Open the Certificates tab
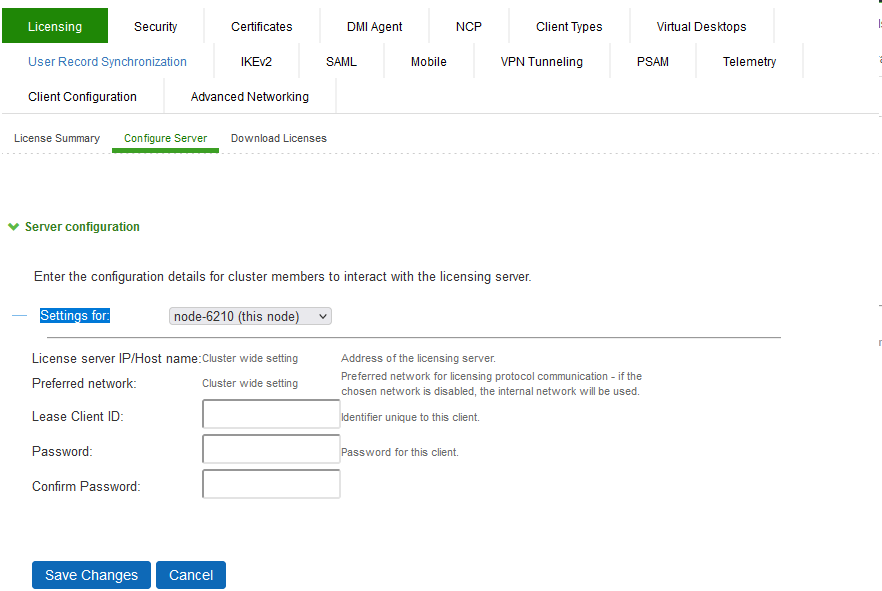 coord(262,26)
